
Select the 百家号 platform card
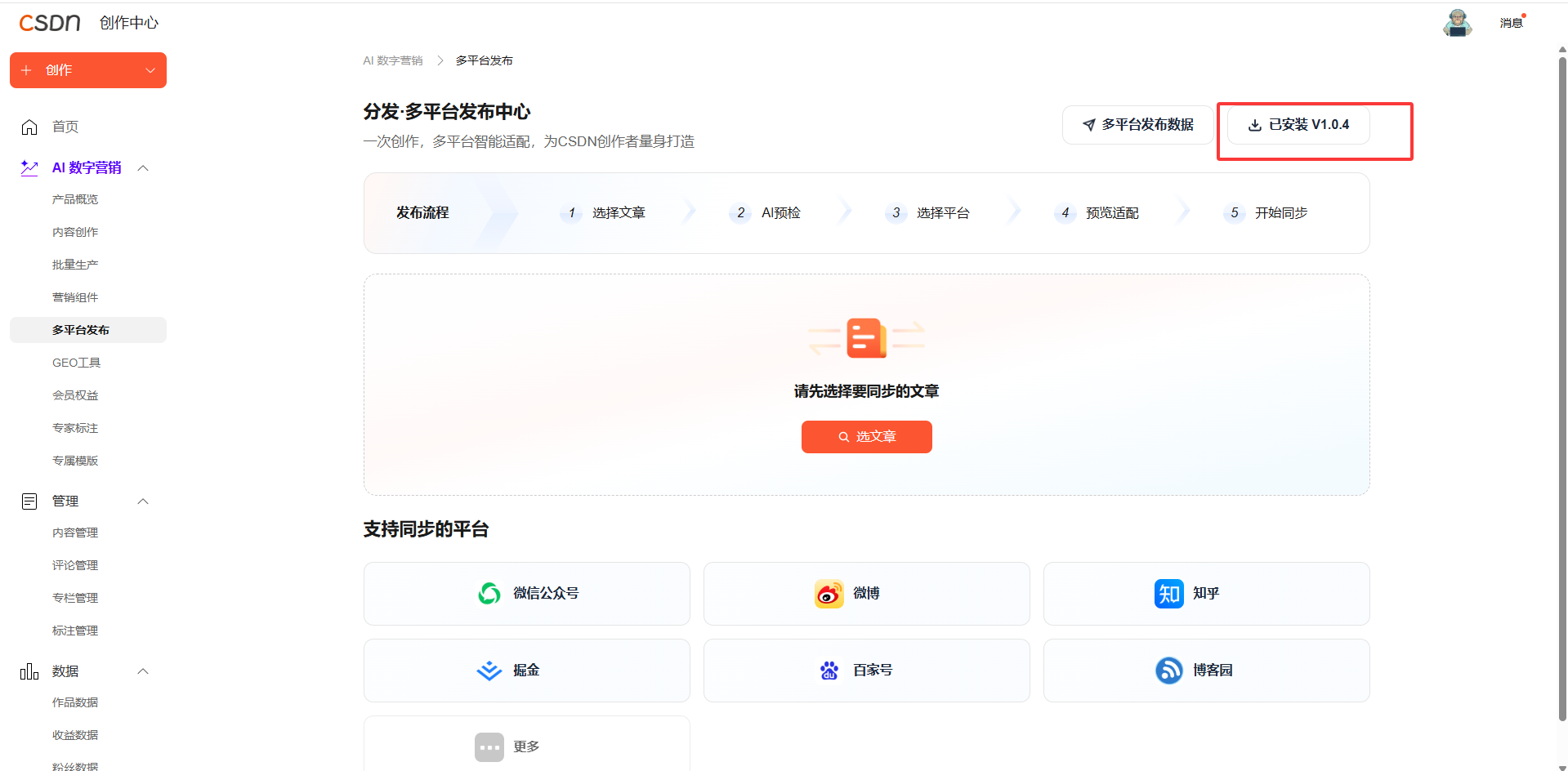click(x=867, y=671)
